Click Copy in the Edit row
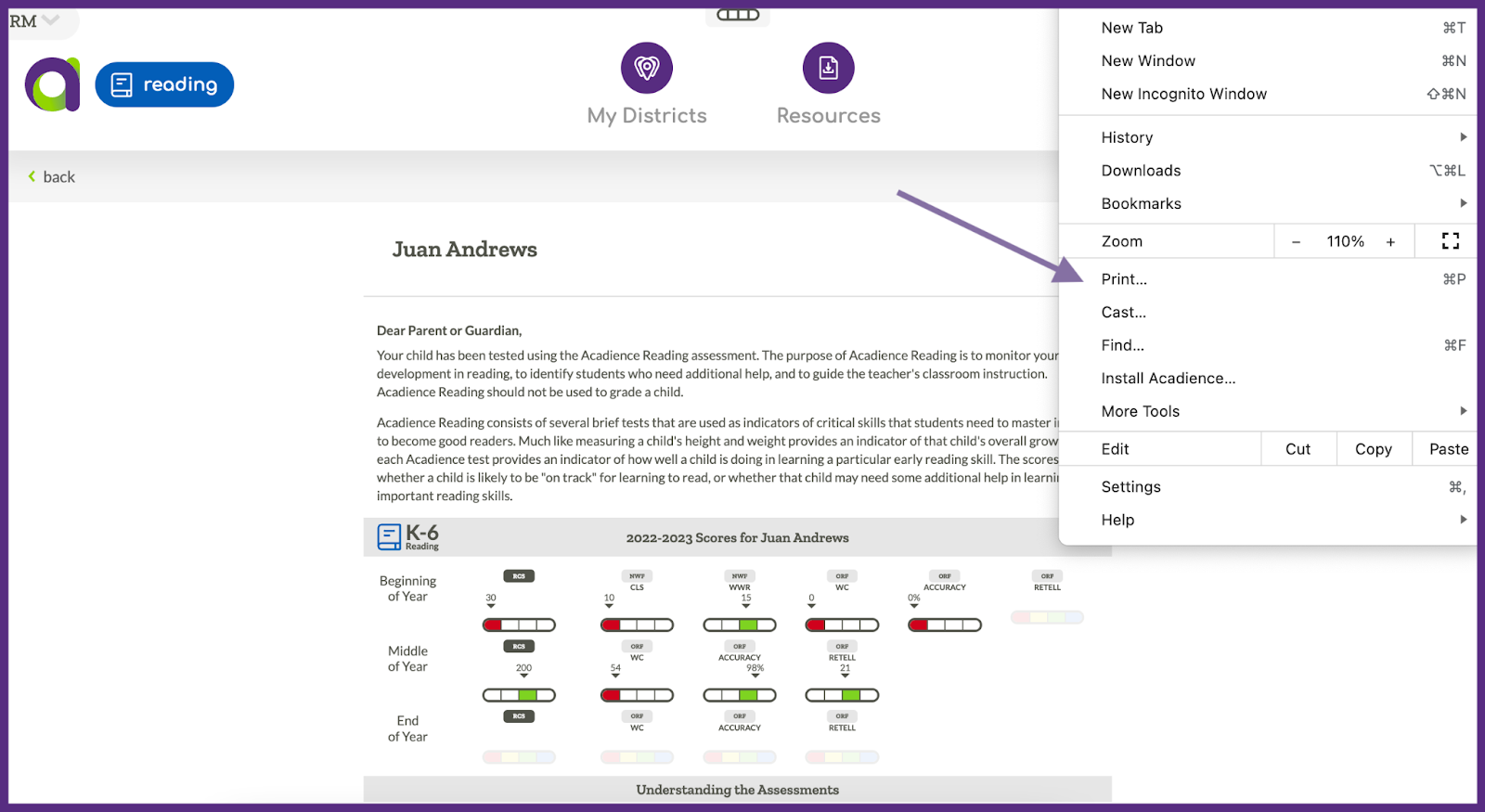 pos(1374,449)
